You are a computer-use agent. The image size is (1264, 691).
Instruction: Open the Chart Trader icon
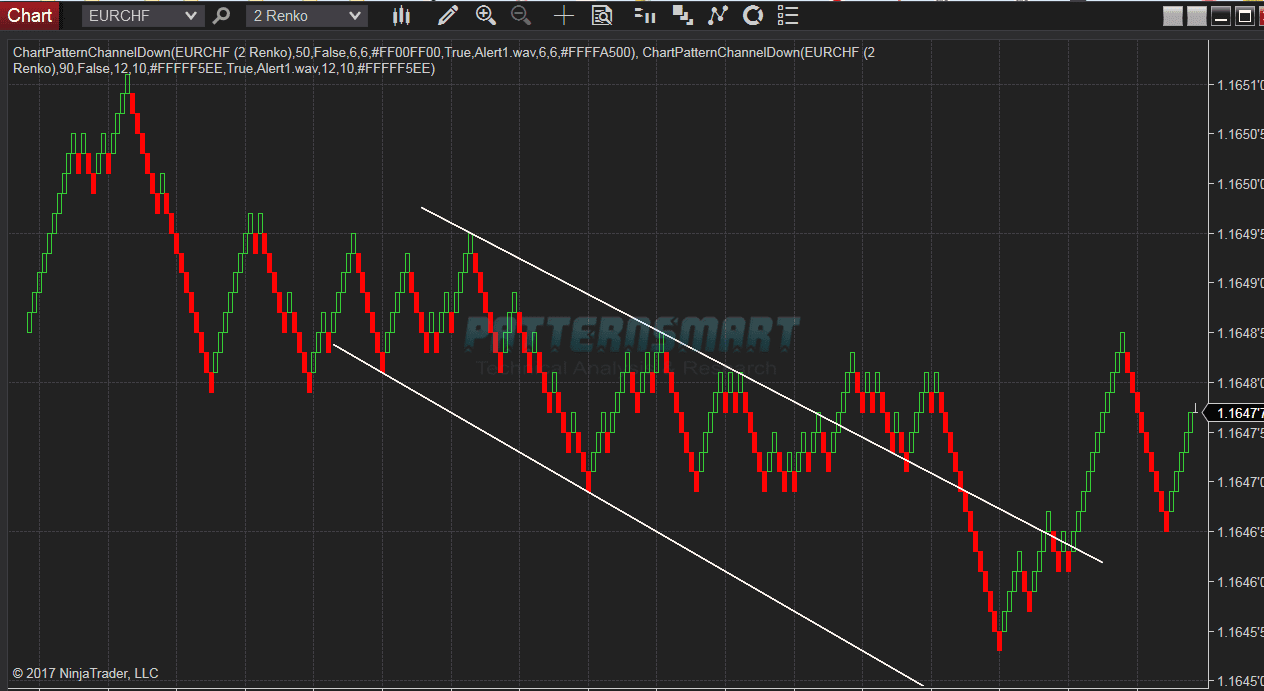(x=646, y=15)
